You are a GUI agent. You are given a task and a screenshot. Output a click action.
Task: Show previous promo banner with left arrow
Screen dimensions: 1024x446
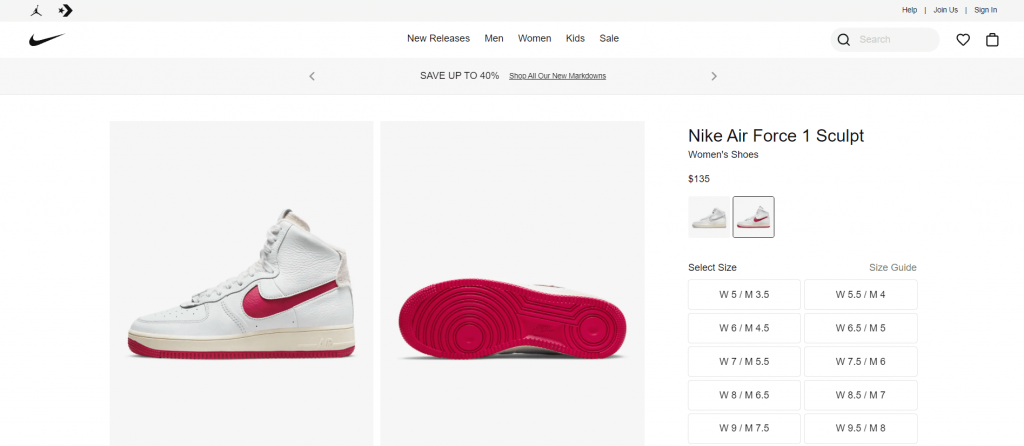312,76
